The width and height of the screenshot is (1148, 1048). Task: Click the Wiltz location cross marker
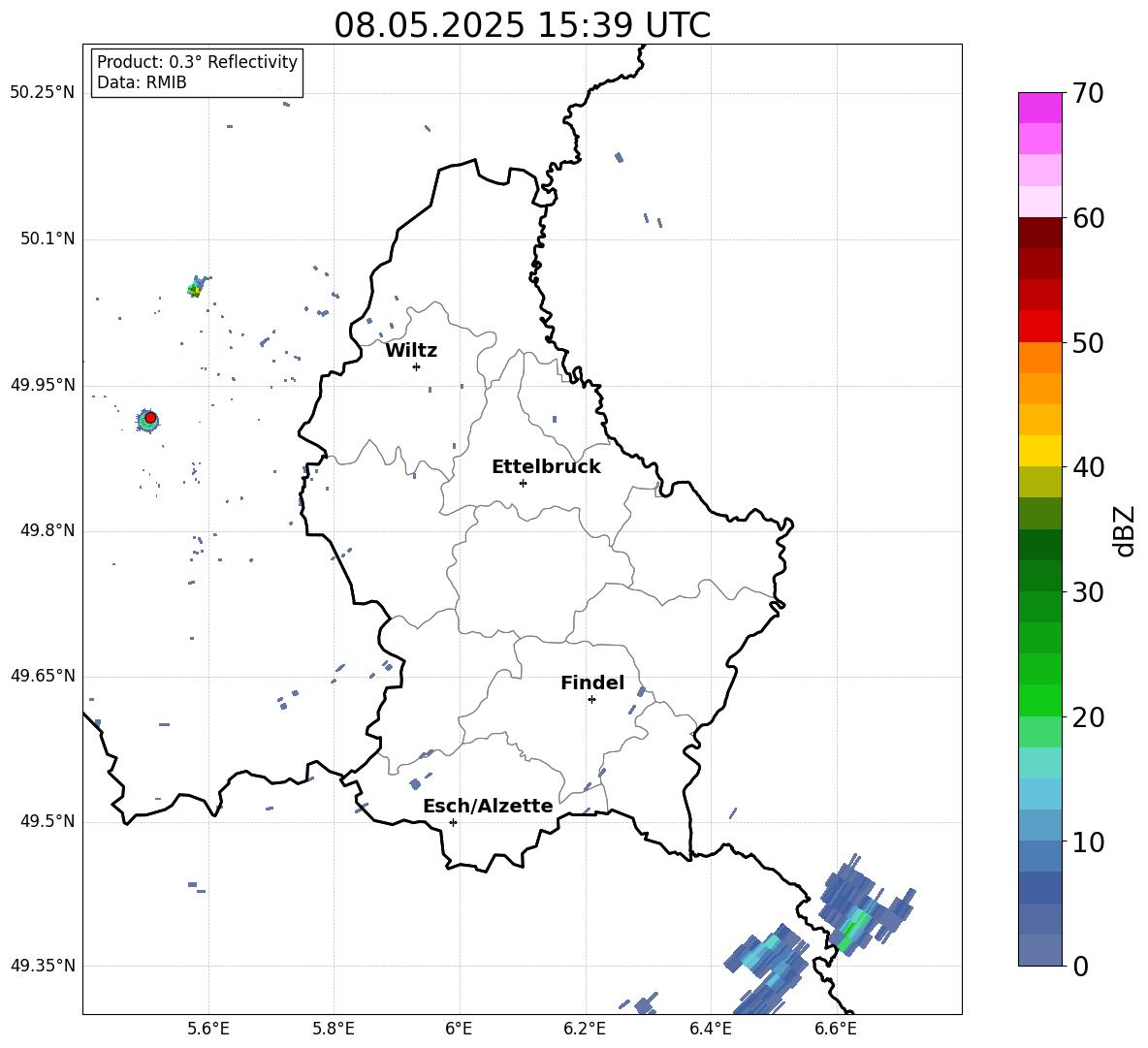coord(417,366)
